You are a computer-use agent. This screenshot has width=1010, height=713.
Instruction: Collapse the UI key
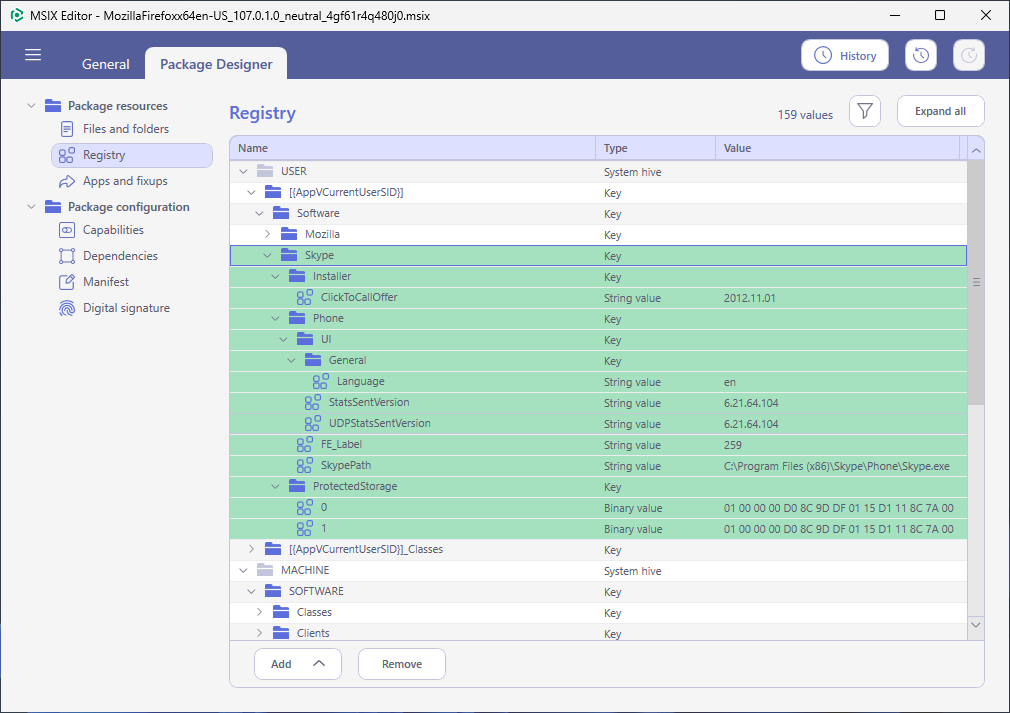[283, 339]
